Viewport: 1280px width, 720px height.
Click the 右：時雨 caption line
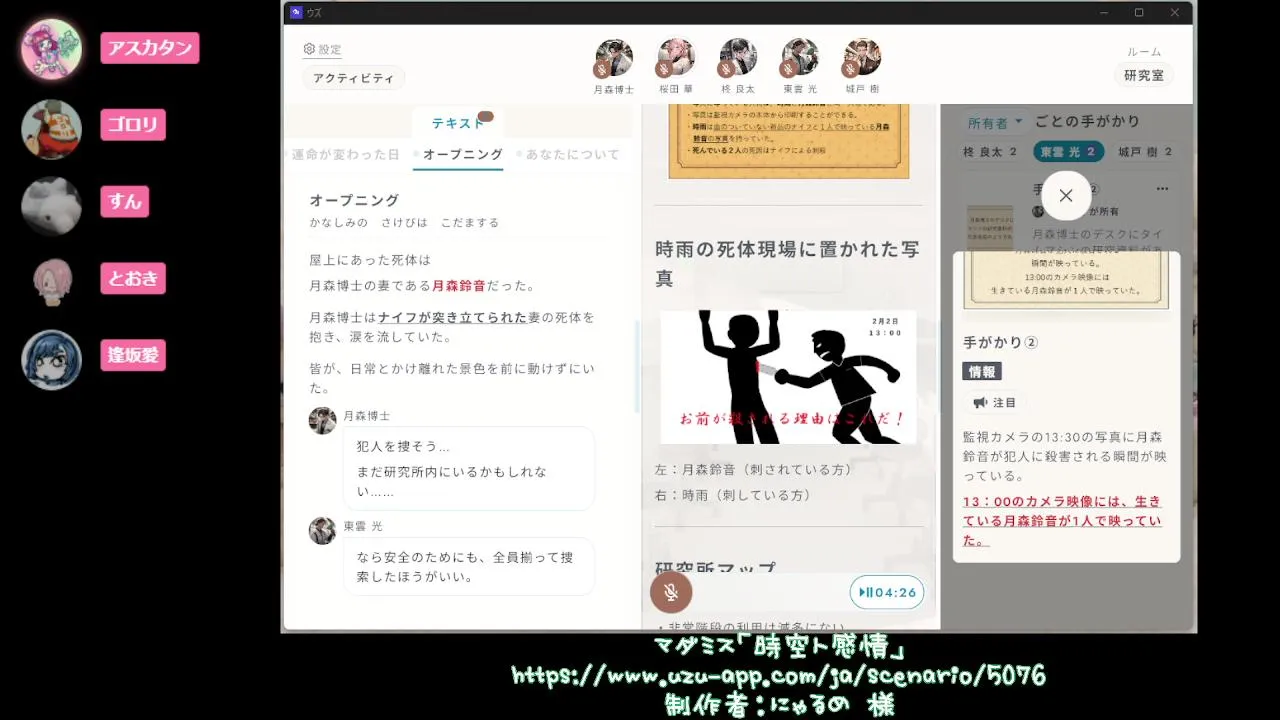point(733,495)
